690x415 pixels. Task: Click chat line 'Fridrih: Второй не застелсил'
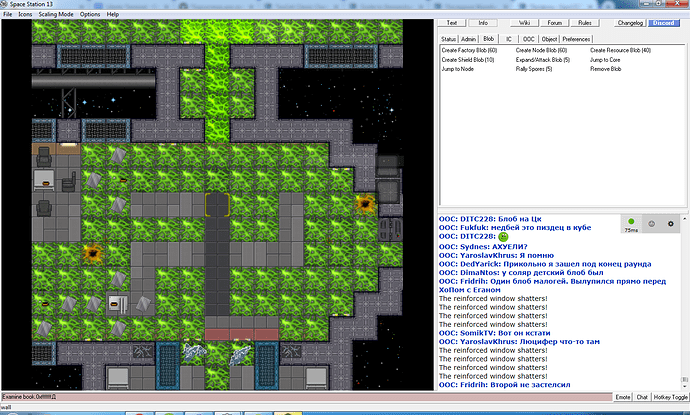(504, 385)
